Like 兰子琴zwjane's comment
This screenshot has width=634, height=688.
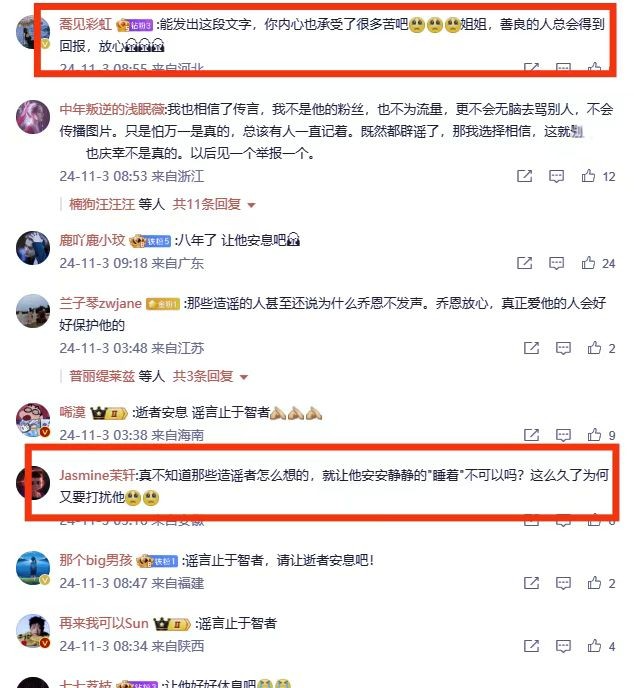595,348
